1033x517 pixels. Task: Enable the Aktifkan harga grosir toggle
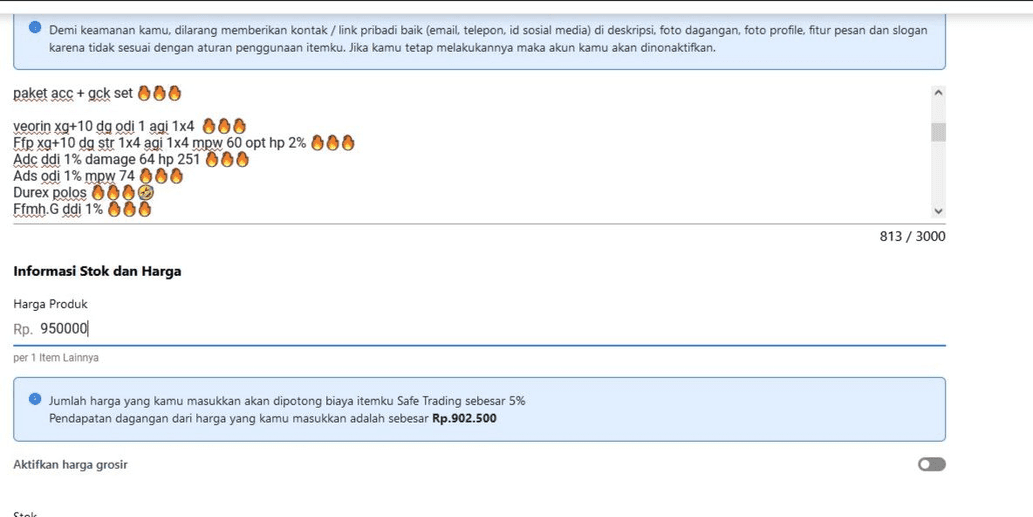pos(932,464)
